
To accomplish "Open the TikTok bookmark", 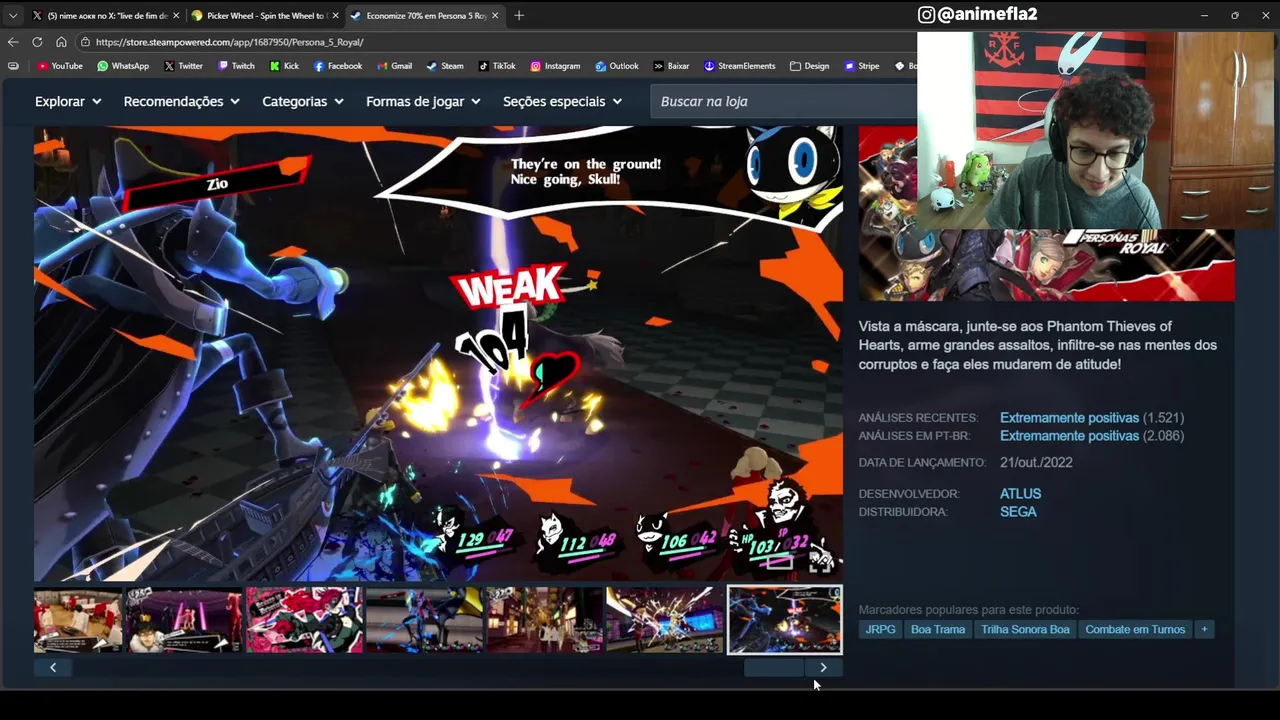I will (497, 66).
